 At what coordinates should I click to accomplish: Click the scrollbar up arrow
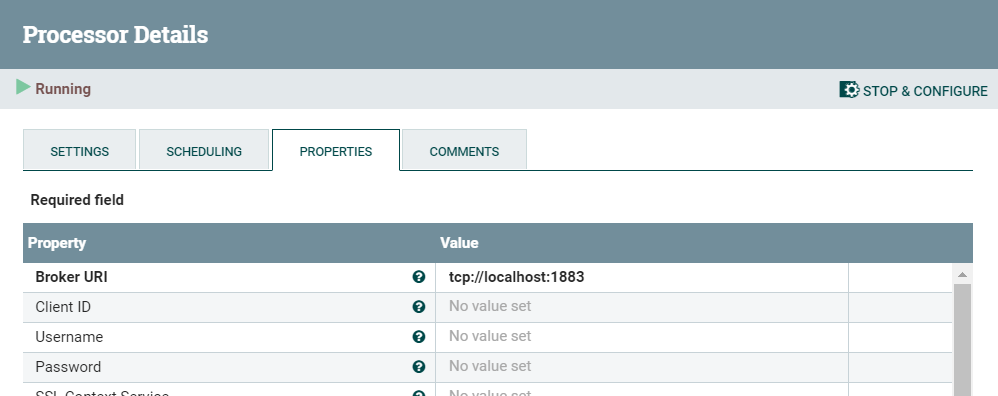tap(962, 274)
